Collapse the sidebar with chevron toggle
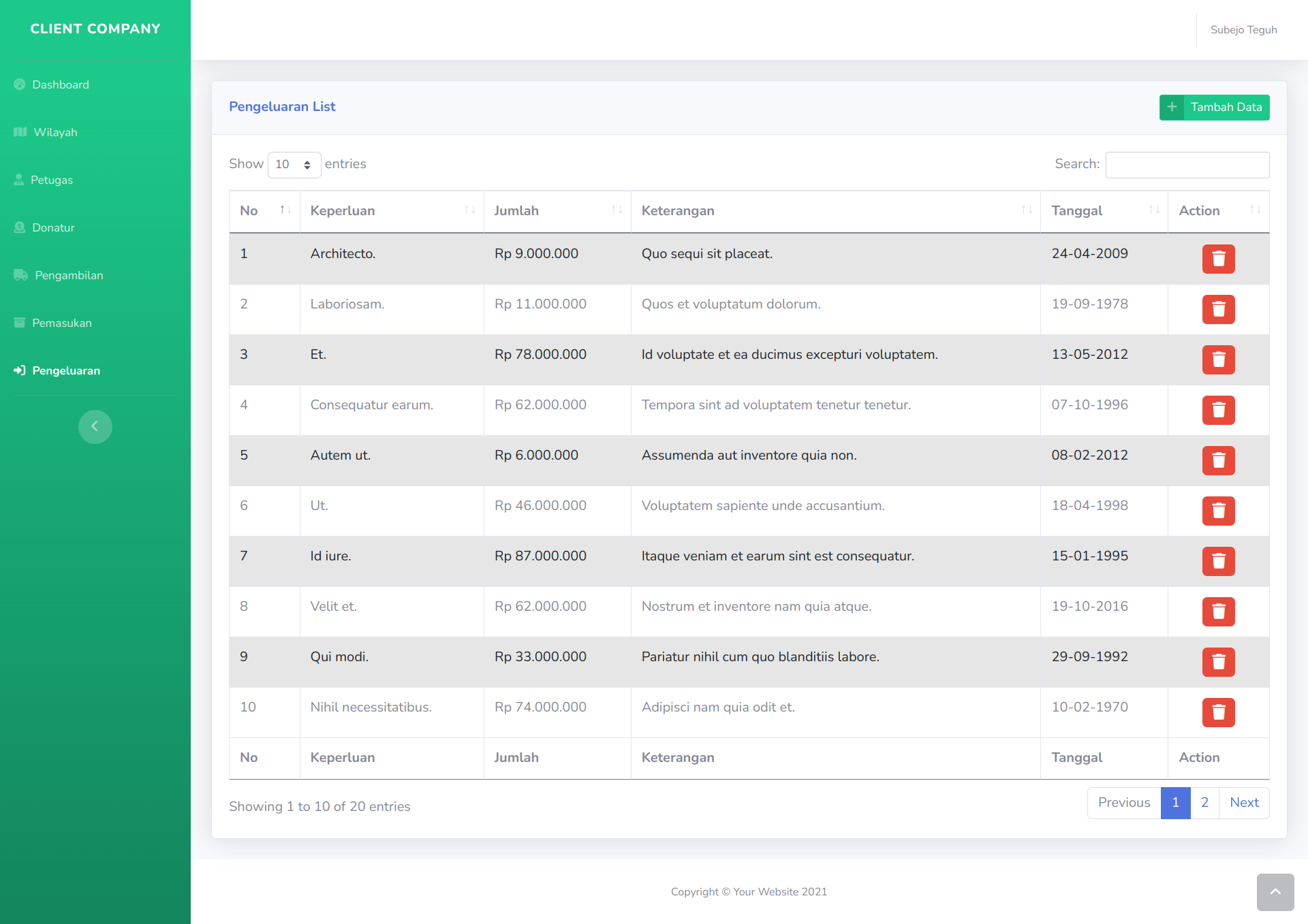The image size is (1308, 924). tap(95, 426)
